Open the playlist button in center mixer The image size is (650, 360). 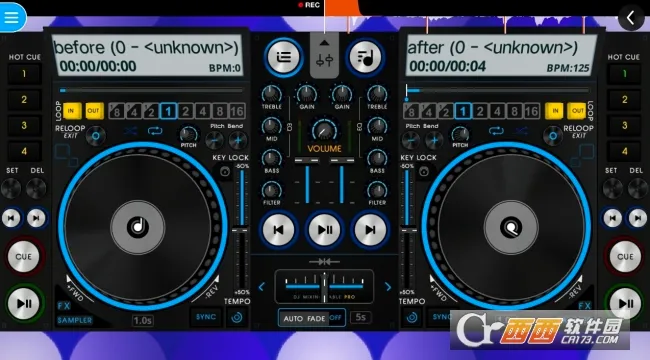coord(284,57)
